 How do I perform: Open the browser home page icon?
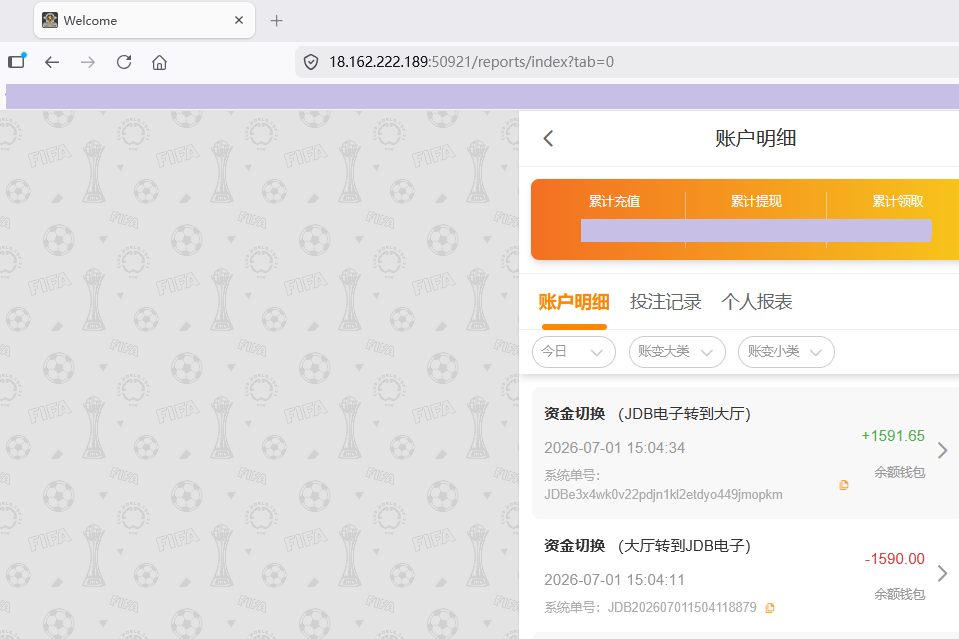pos(160,62)
